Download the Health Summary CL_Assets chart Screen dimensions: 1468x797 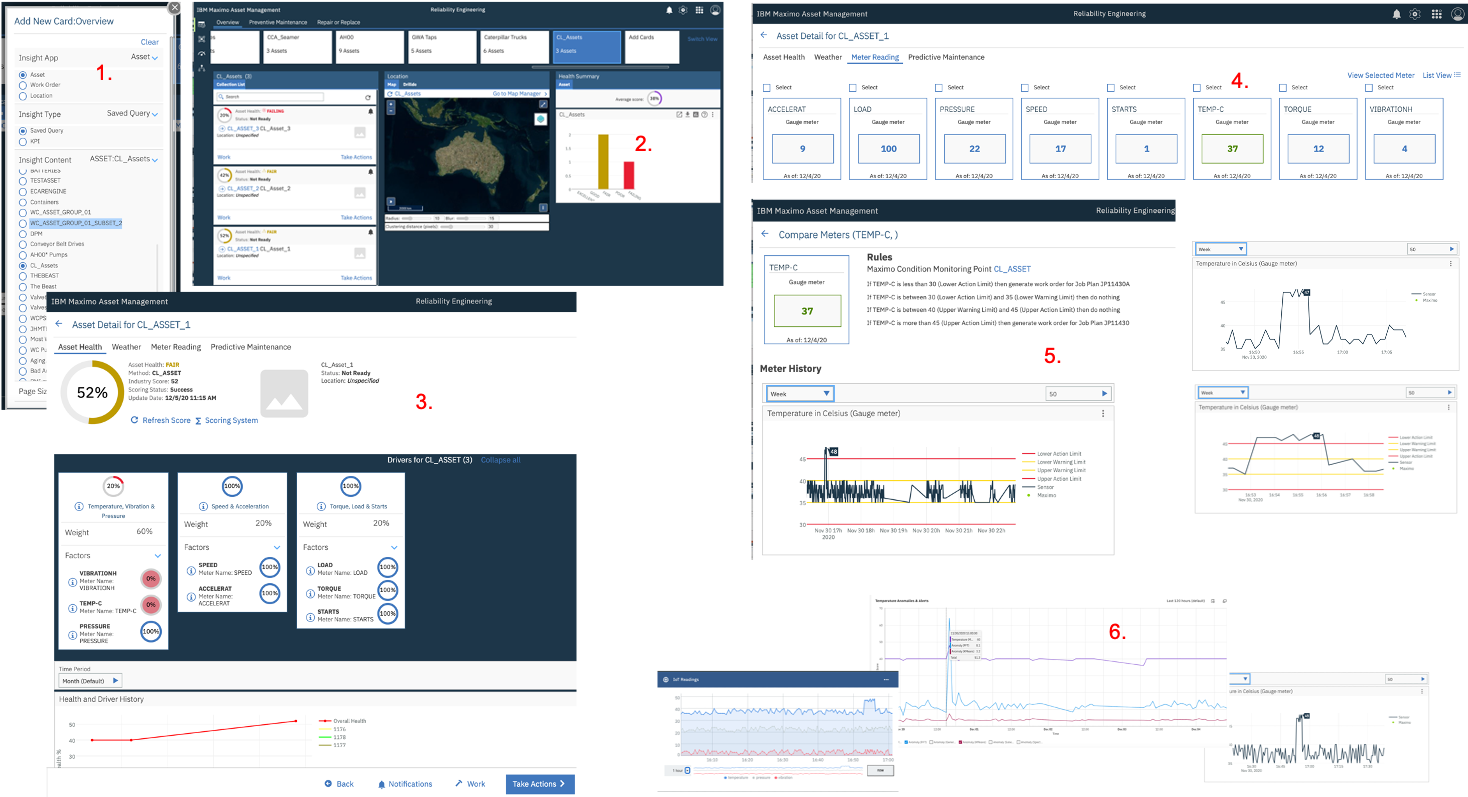tap(688, 114)
